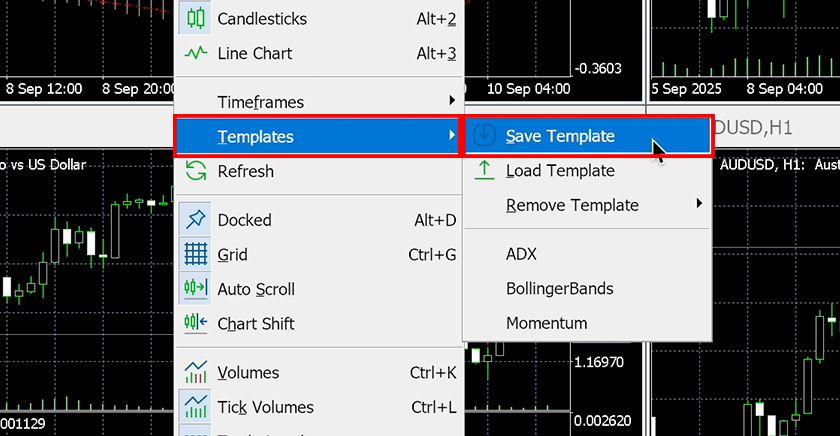Click the Auto Scroll icon
Image resolution: width=840 pixels, height=436 pixels.
(196, 289)
